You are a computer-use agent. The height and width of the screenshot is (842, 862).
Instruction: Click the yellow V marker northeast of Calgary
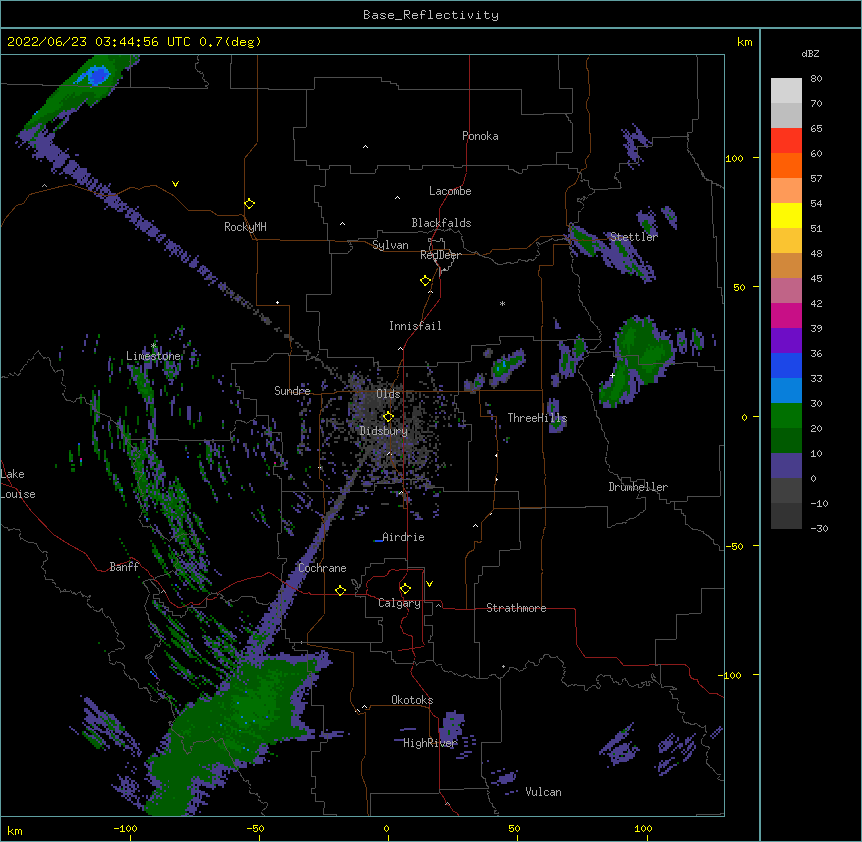point(429,584)
